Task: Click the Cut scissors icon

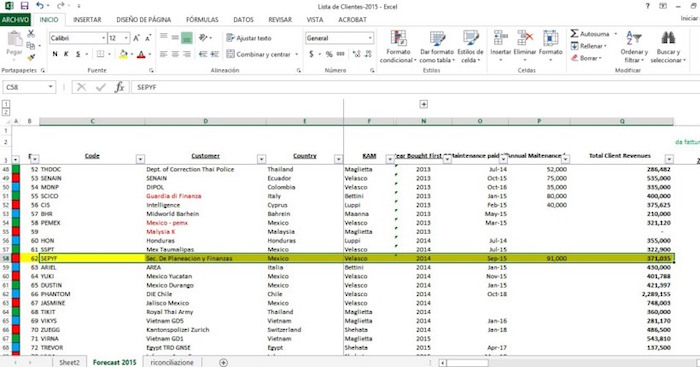Action: (31, 34)
